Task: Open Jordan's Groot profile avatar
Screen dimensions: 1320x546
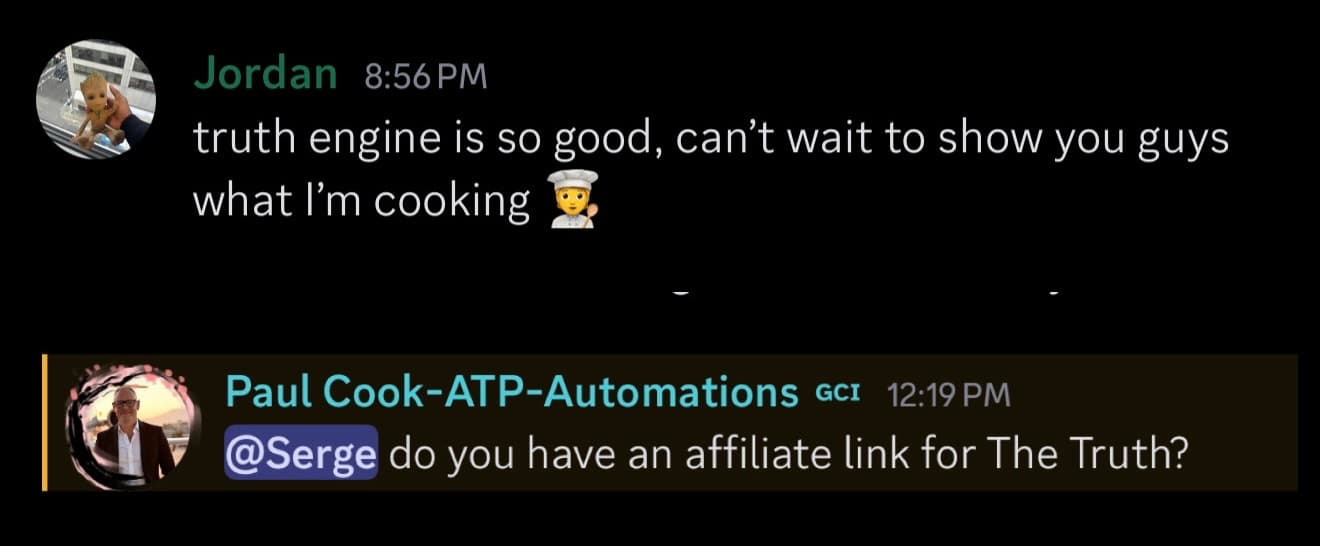Action: (x=96, y=99)
